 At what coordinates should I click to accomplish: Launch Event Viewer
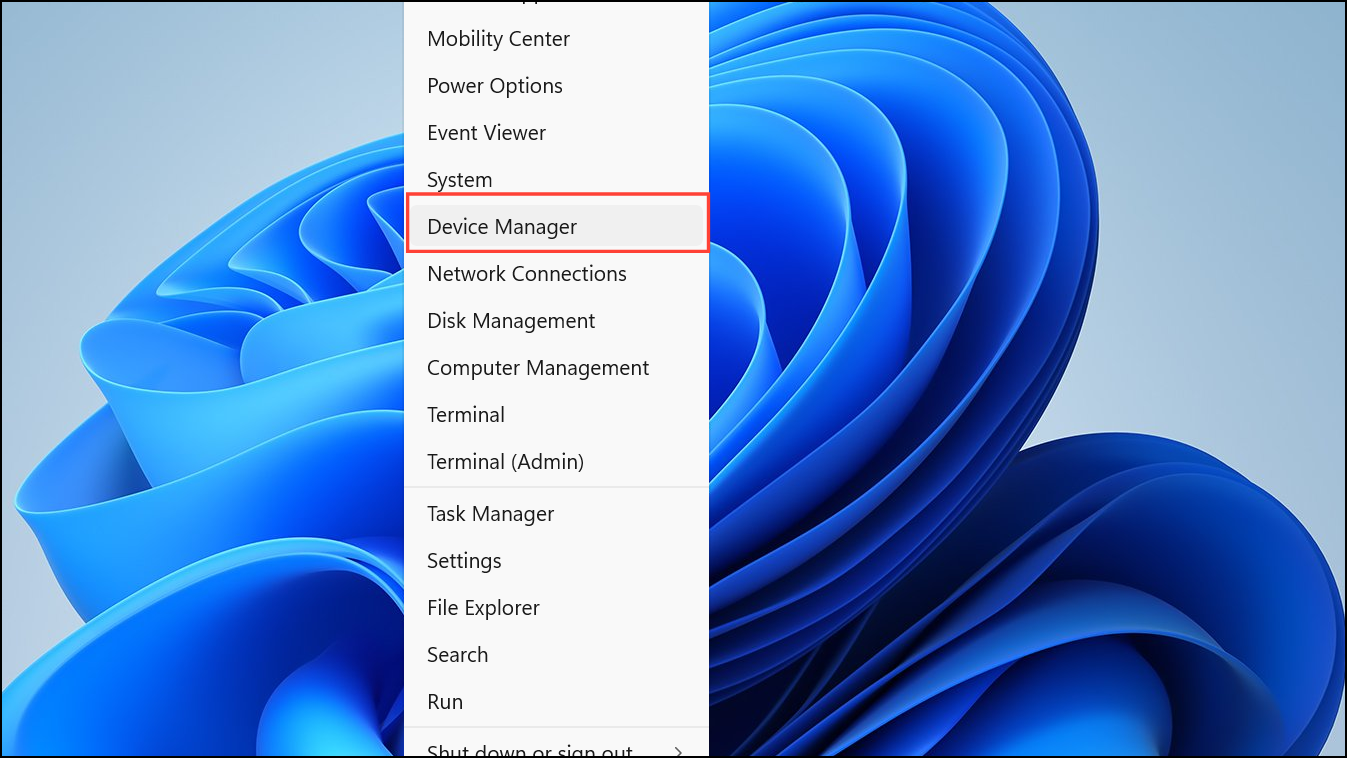tap(486, 132)
